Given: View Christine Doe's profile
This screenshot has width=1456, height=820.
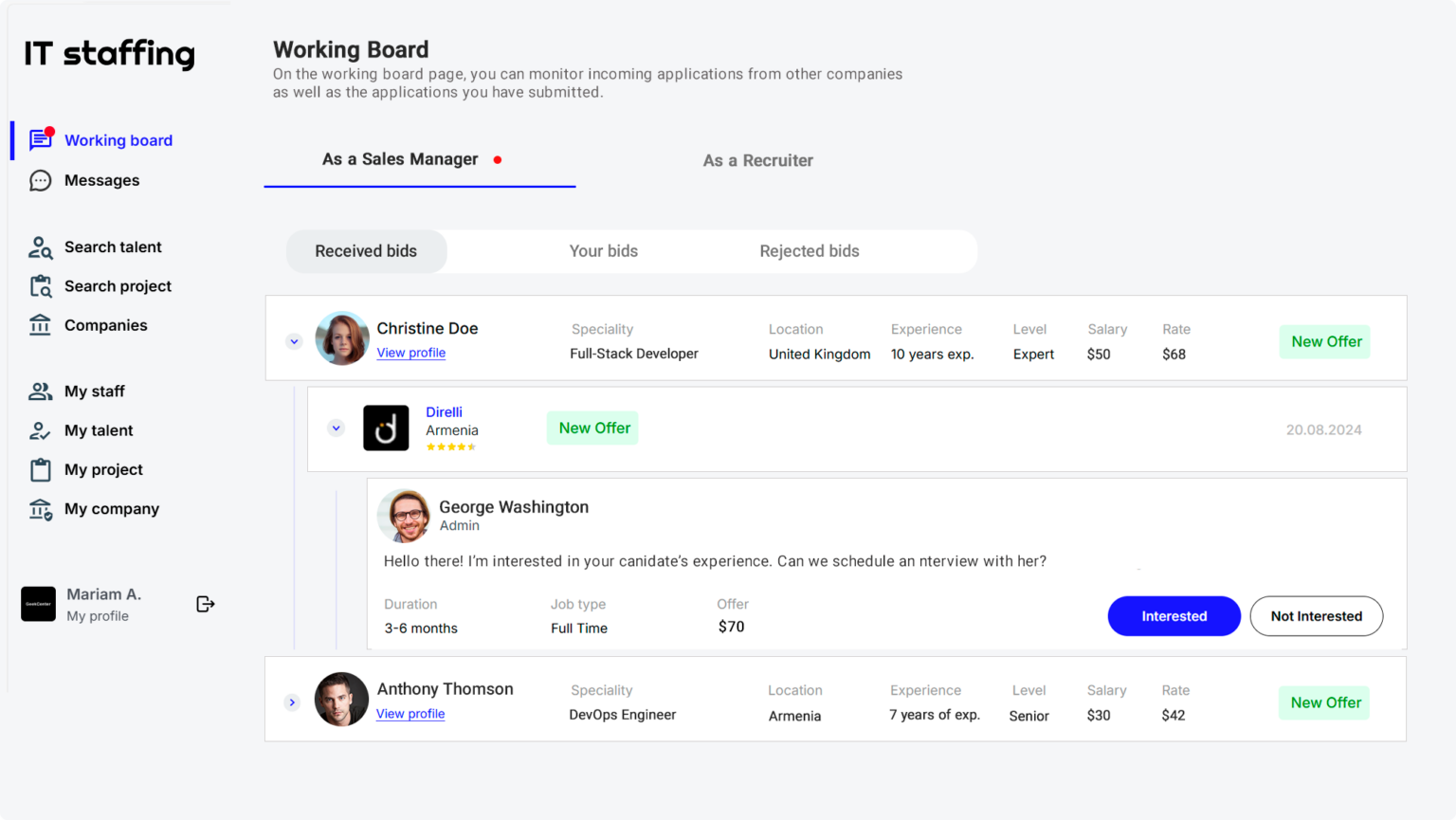Looking at the screenshot, I should click(410, 352).
